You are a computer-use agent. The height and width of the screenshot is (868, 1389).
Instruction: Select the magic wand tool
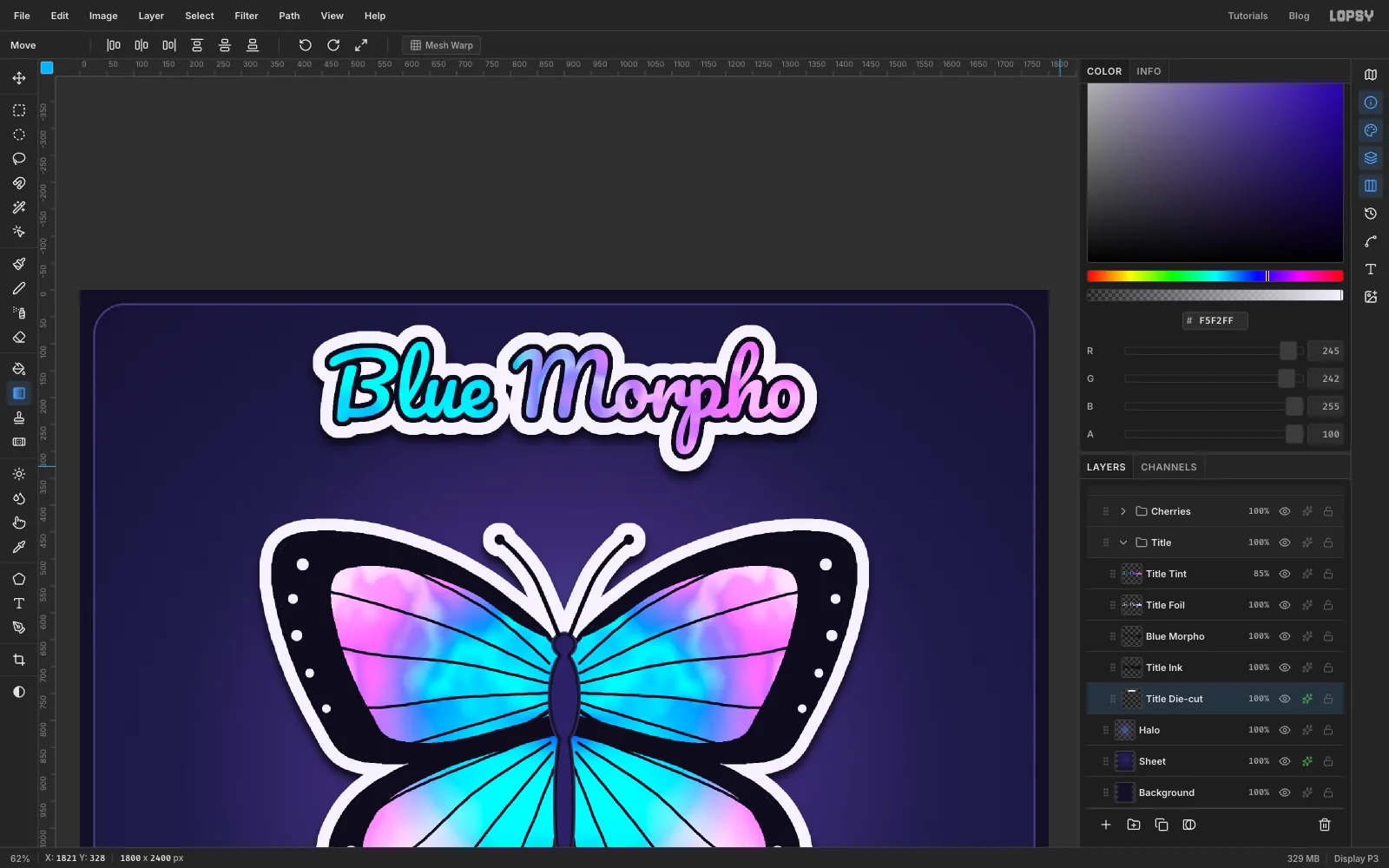(x=19, y=207)
